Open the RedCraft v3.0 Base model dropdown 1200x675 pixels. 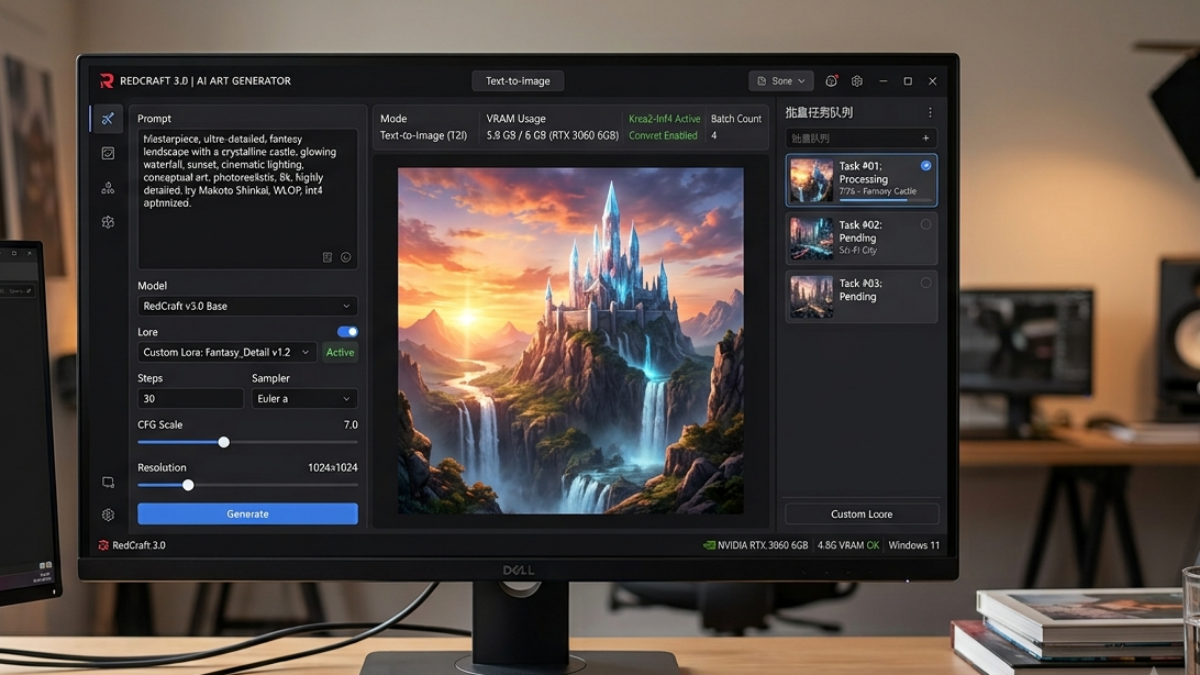click(x=247, y=306)
